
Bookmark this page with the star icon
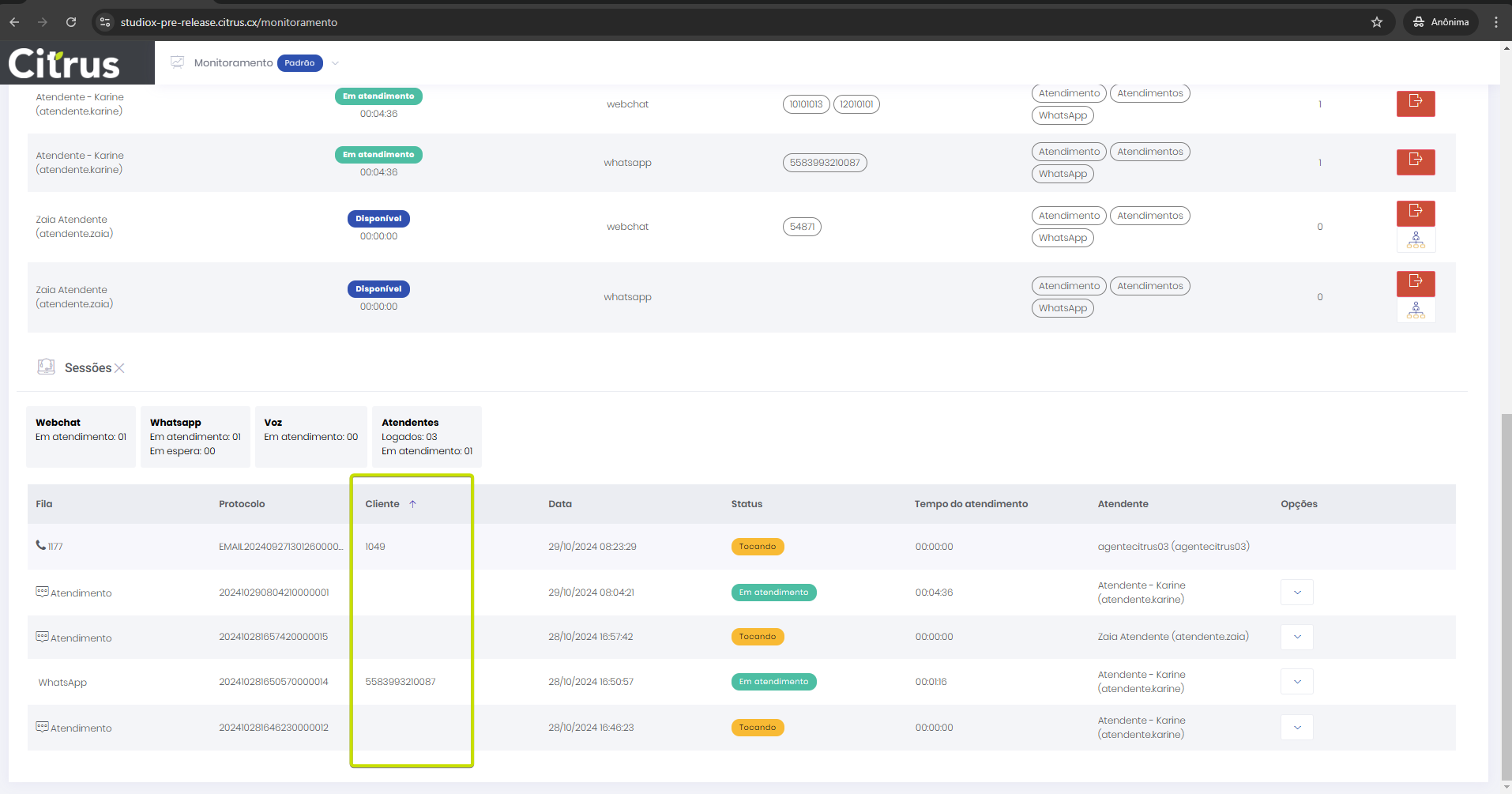1377,22
